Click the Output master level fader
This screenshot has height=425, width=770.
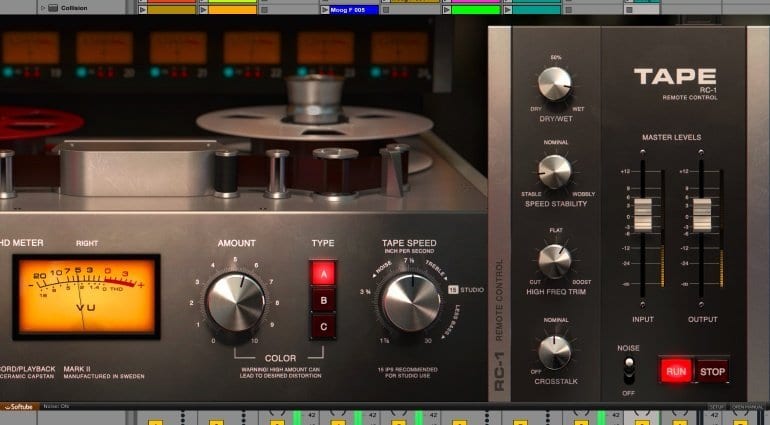click(x=702, y=211)
